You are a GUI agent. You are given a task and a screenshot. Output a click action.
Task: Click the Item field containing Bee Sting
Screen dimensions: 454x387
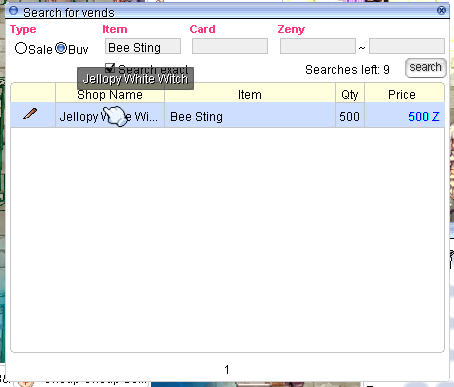tap(143, 46)
